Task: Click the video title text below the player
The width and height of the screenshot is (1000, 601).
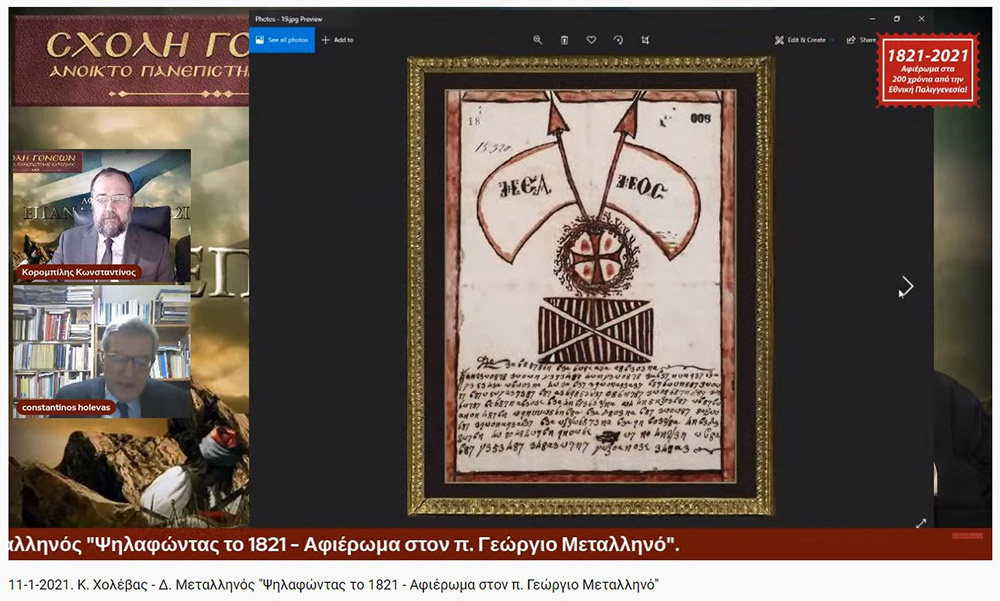Action: click(334, 584)
